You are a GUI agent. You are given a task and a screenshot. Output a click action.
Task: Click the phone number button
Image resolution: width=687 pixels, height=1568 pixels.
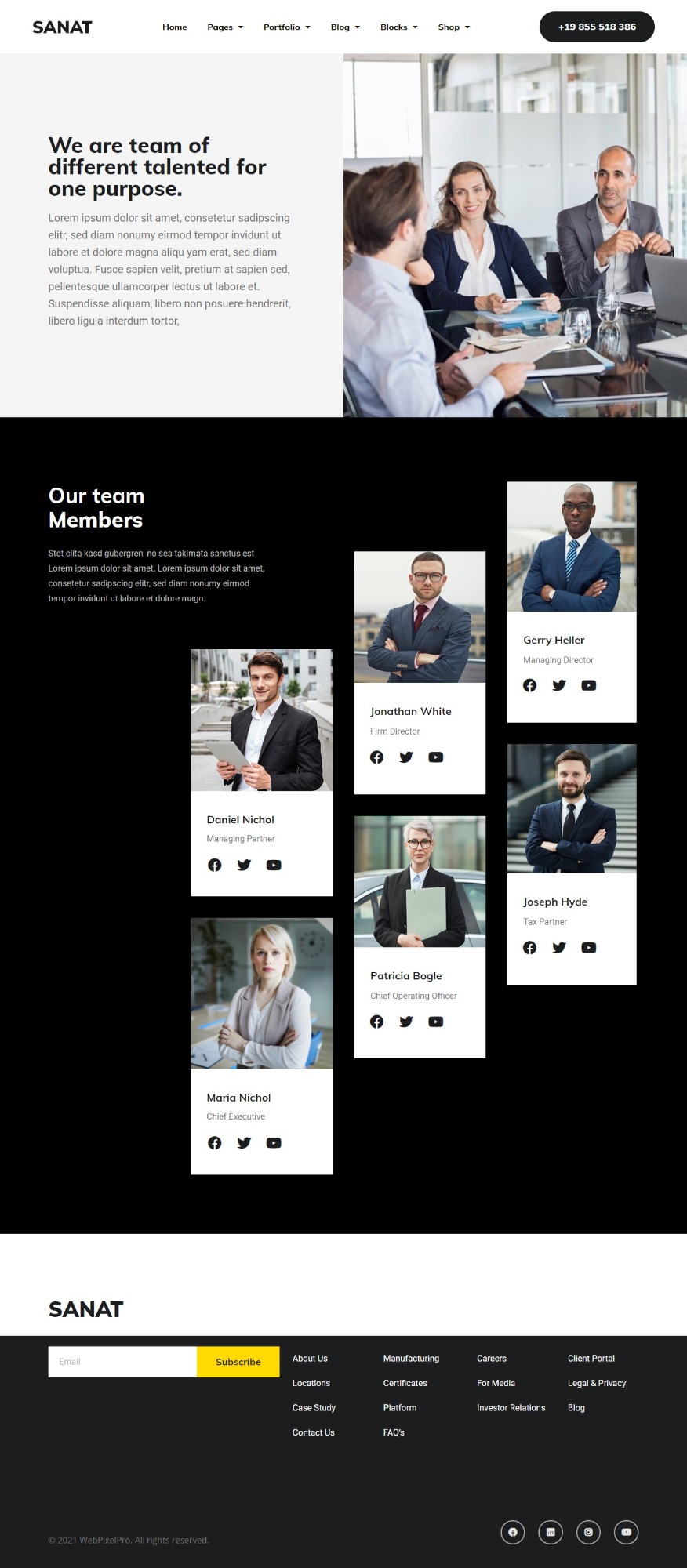point(597,27)
